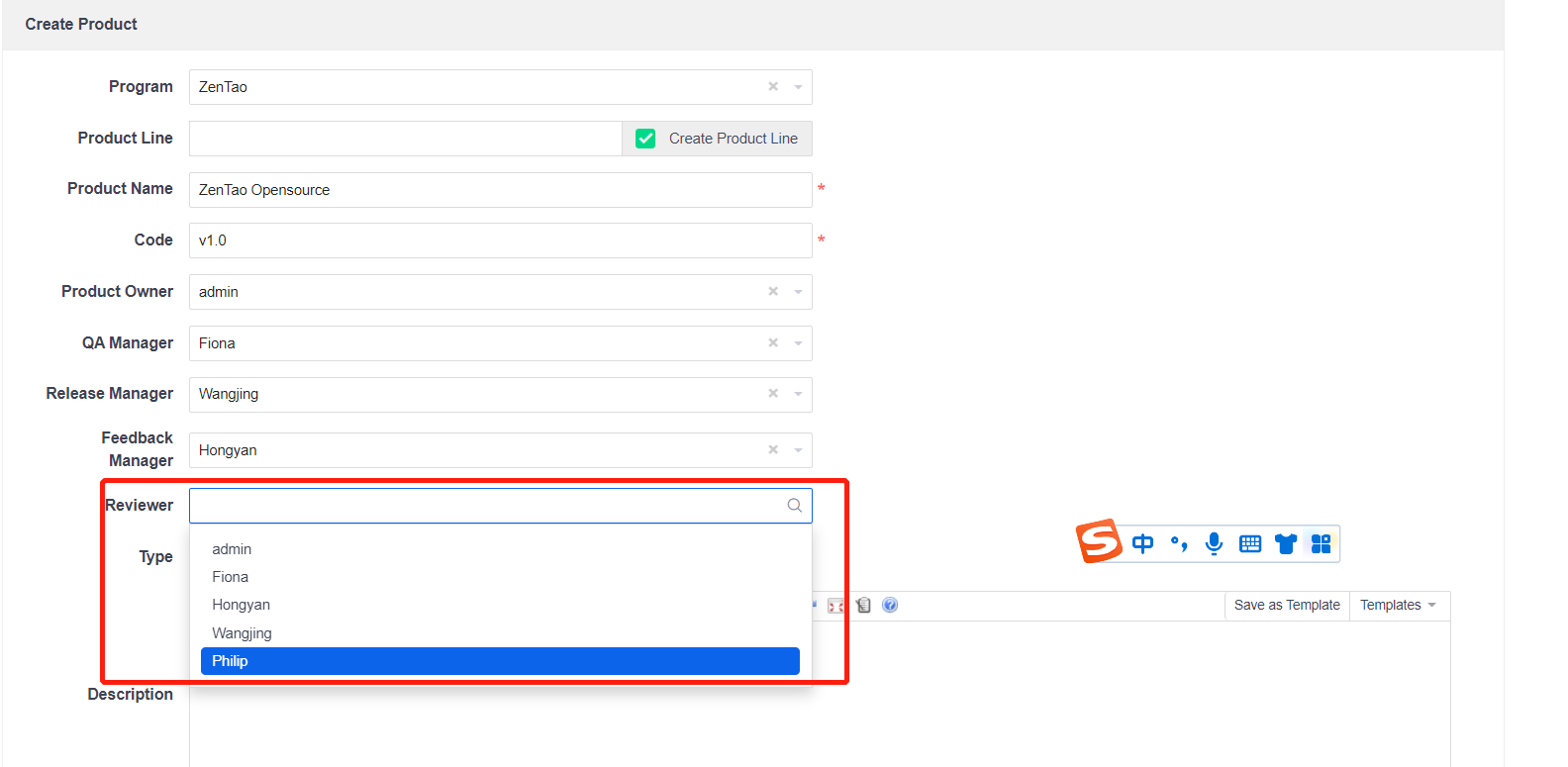
Task: Click the Reviewer search magnifier icon
Action: pyautogui.click(x=794, y=506)
